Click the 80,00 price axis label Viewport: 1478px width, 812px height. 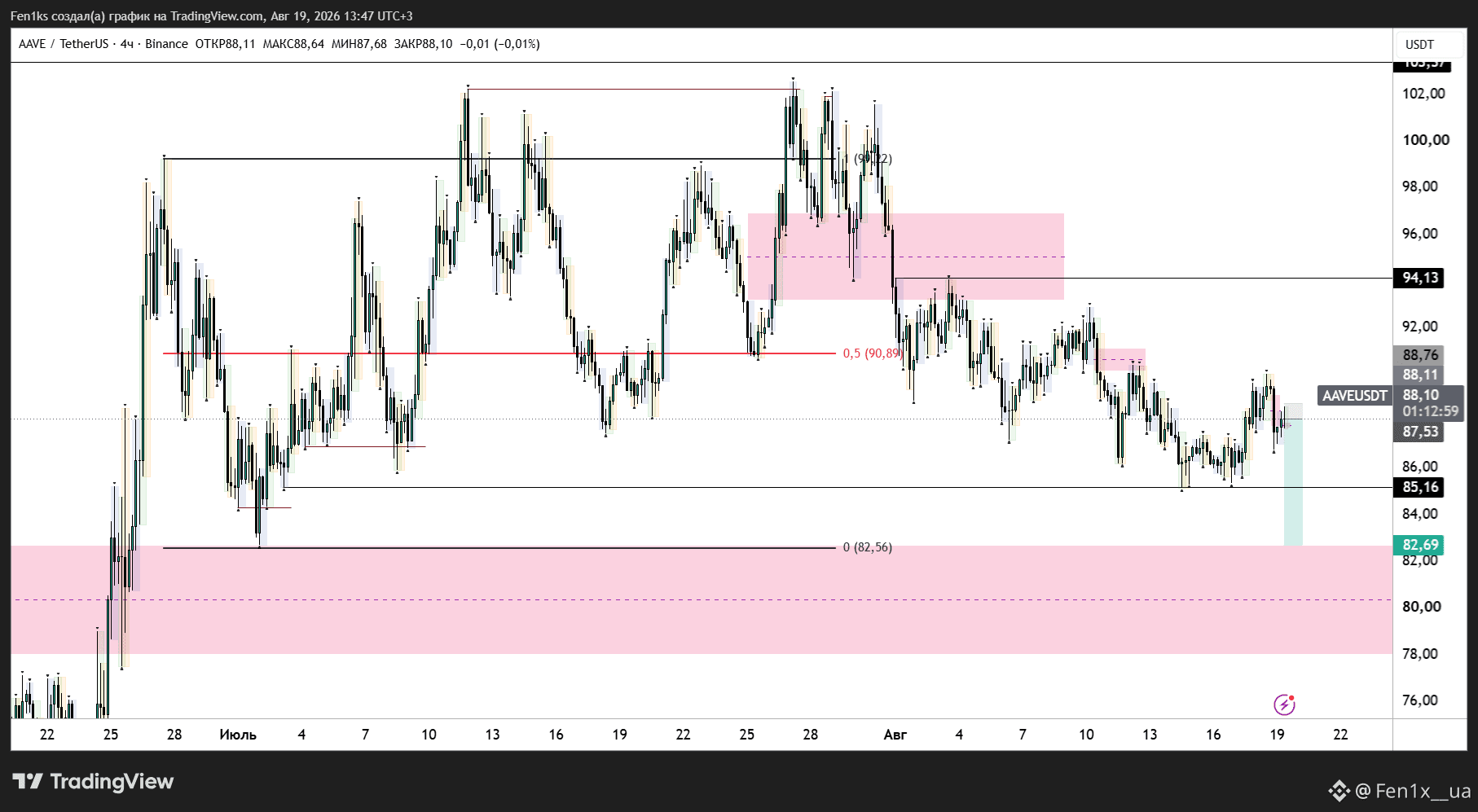pos(1421,607)
